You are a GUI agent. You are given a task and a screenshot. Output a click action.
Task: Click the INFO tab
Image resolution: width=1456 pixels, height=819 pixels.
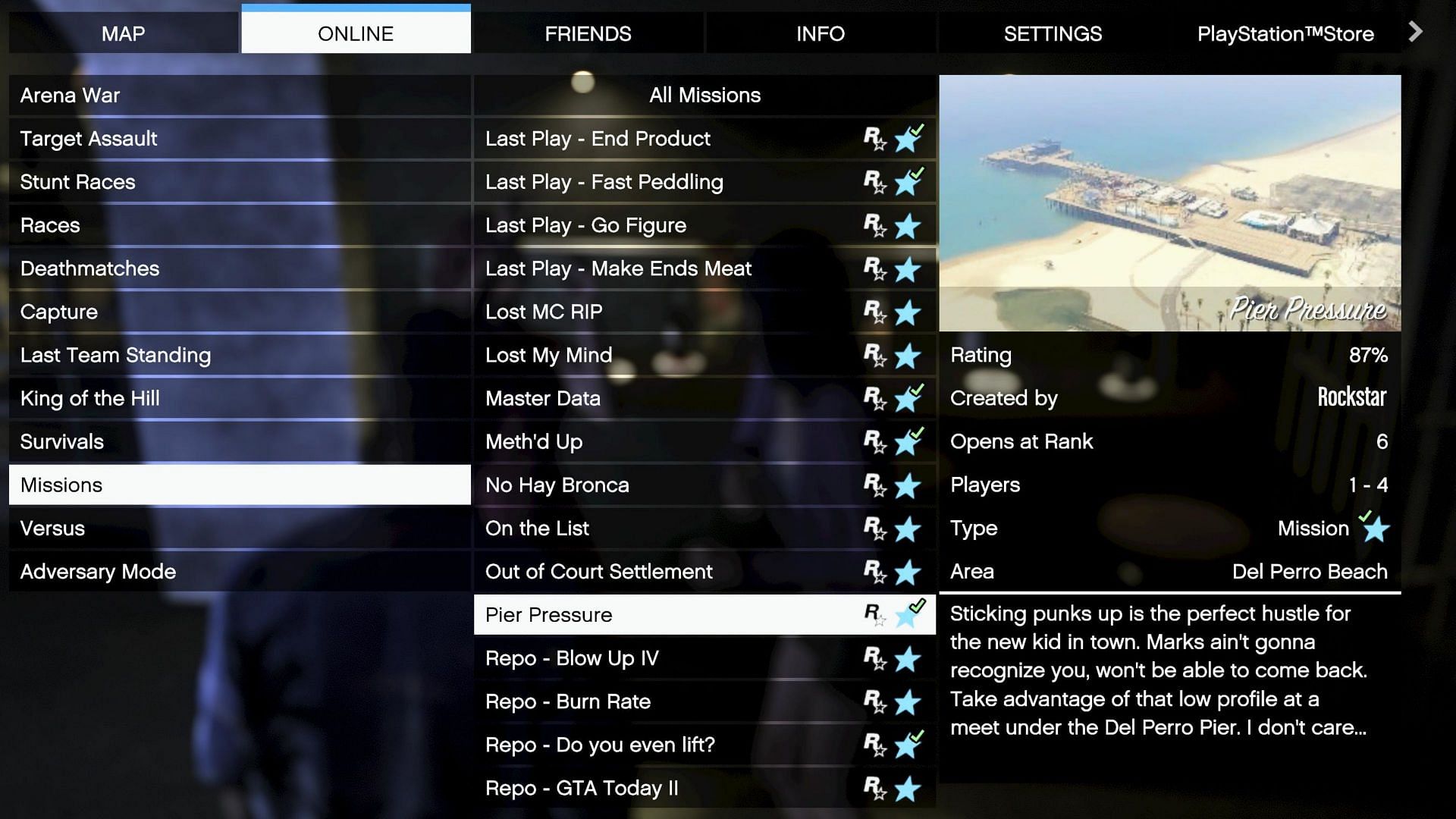tap(819, 33)
